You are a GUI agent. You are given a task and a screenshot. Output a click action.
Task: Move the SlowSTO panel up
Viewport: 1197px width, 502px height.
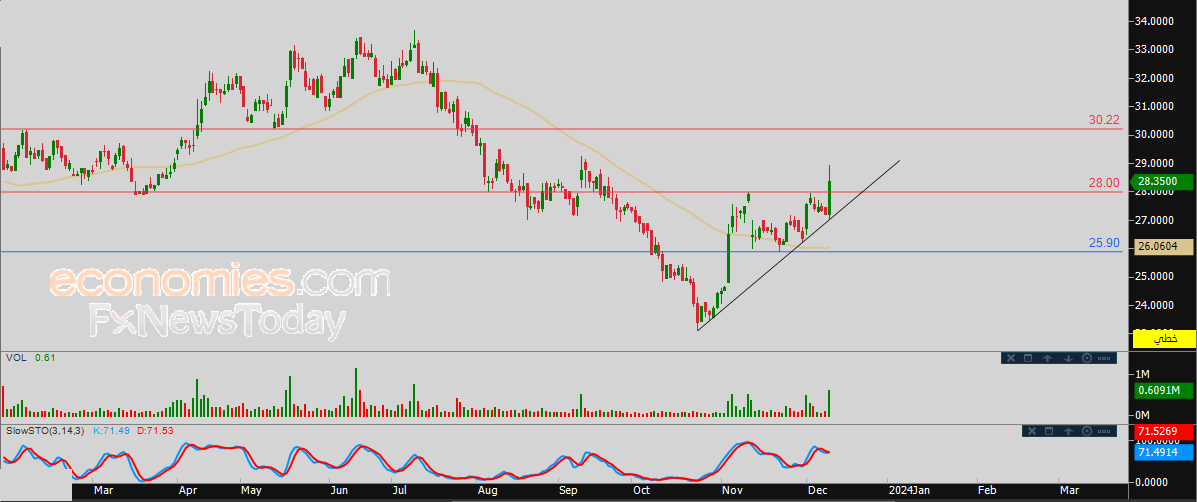[x=1068, y=432]
